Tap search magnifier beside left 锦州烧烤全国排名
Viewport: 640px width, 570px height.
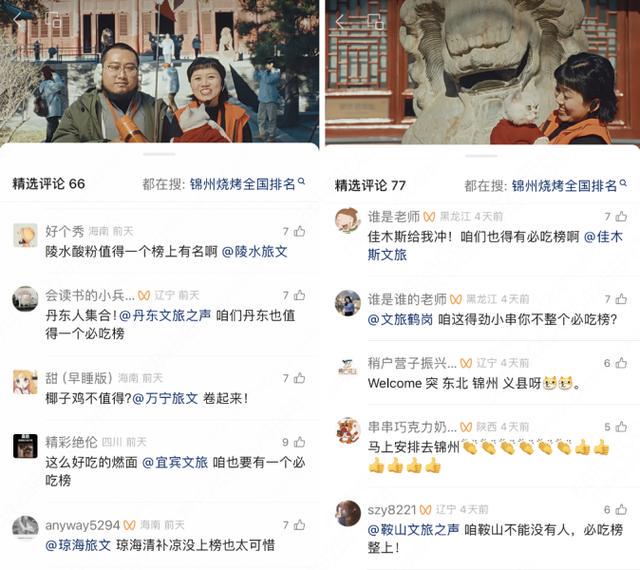pos(302,181)
